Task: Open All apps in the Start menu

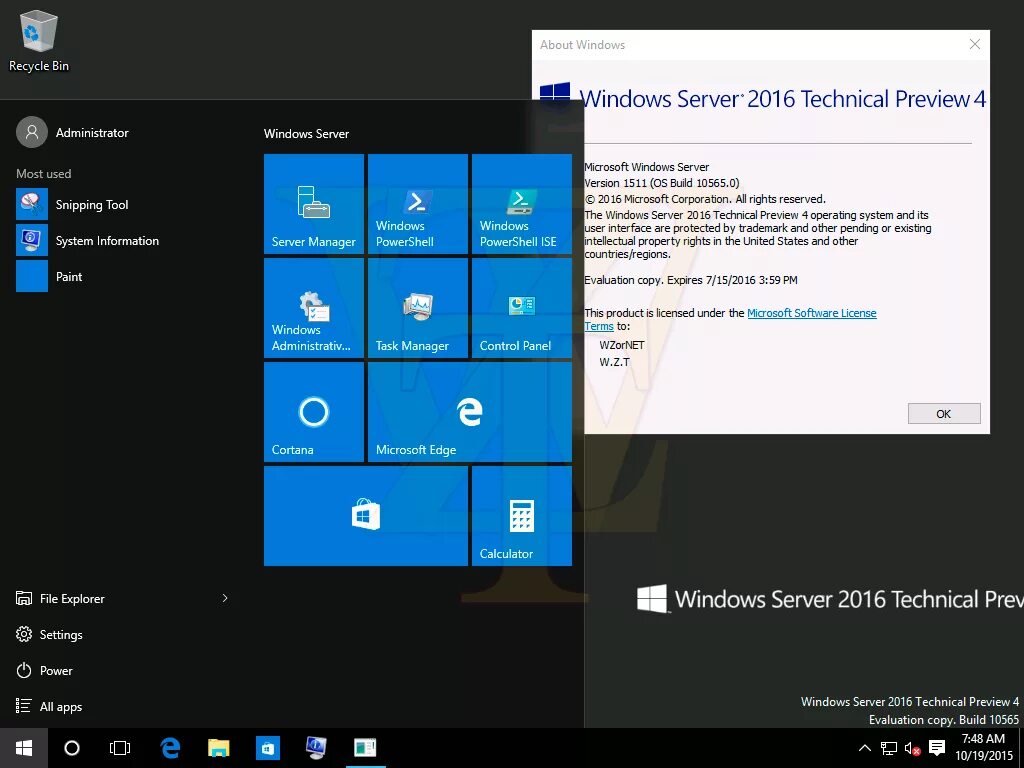Action: tap(60, 706)
